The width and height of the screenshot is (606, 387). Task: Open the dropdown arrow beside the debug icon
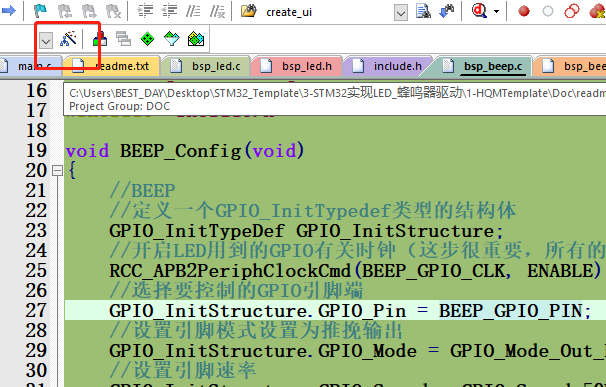point(496,12)
